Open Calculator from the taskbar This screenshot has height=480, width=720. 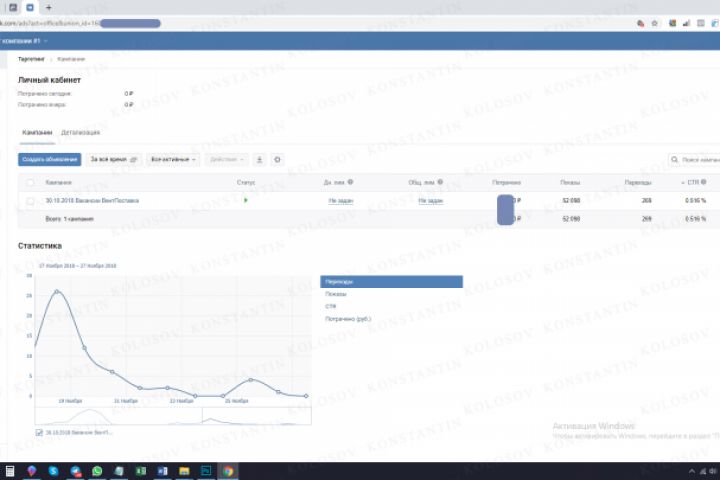10,471
